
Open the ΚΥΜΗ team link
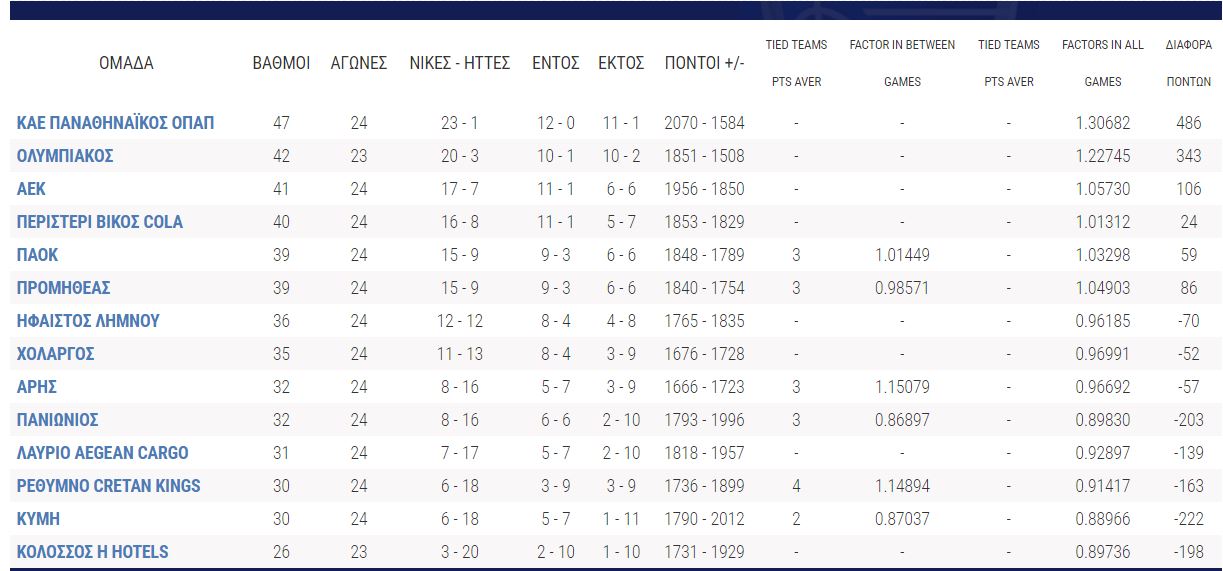click(38, 519)
